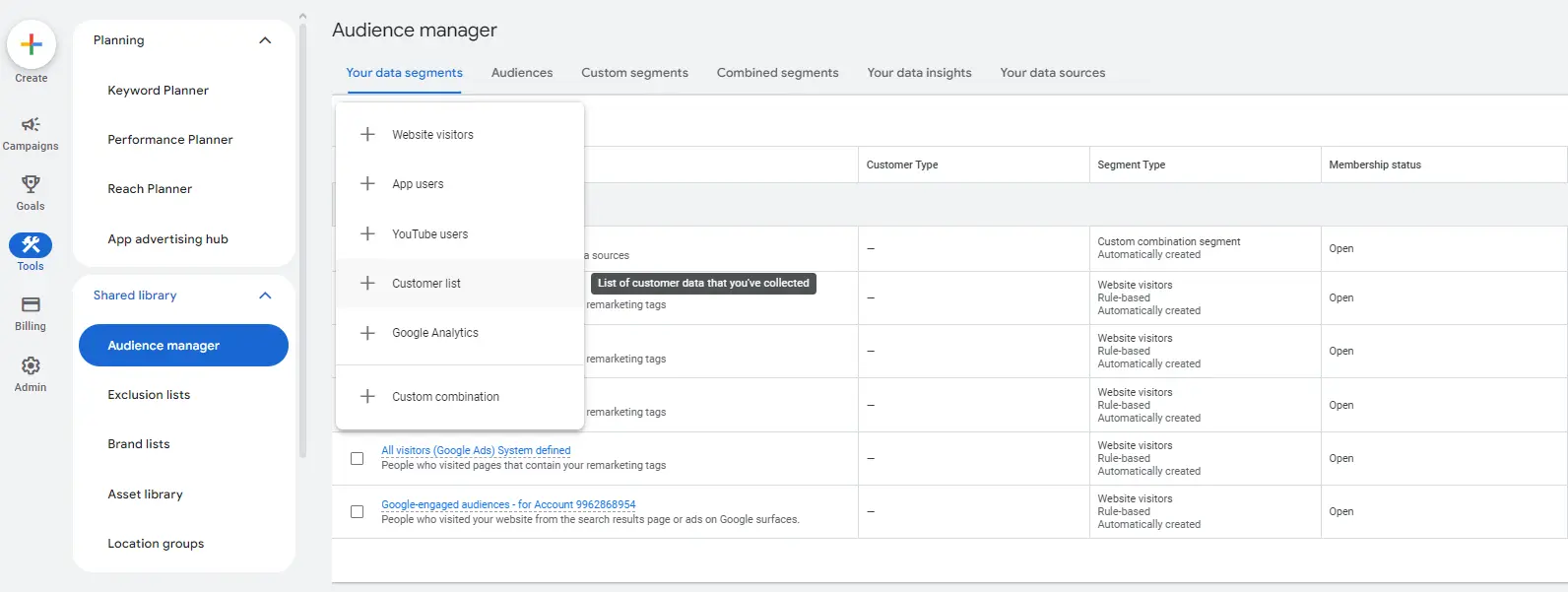Choose Custom combination from the menu
This screenshot has width=1568, height=592.
click(460, 396)
